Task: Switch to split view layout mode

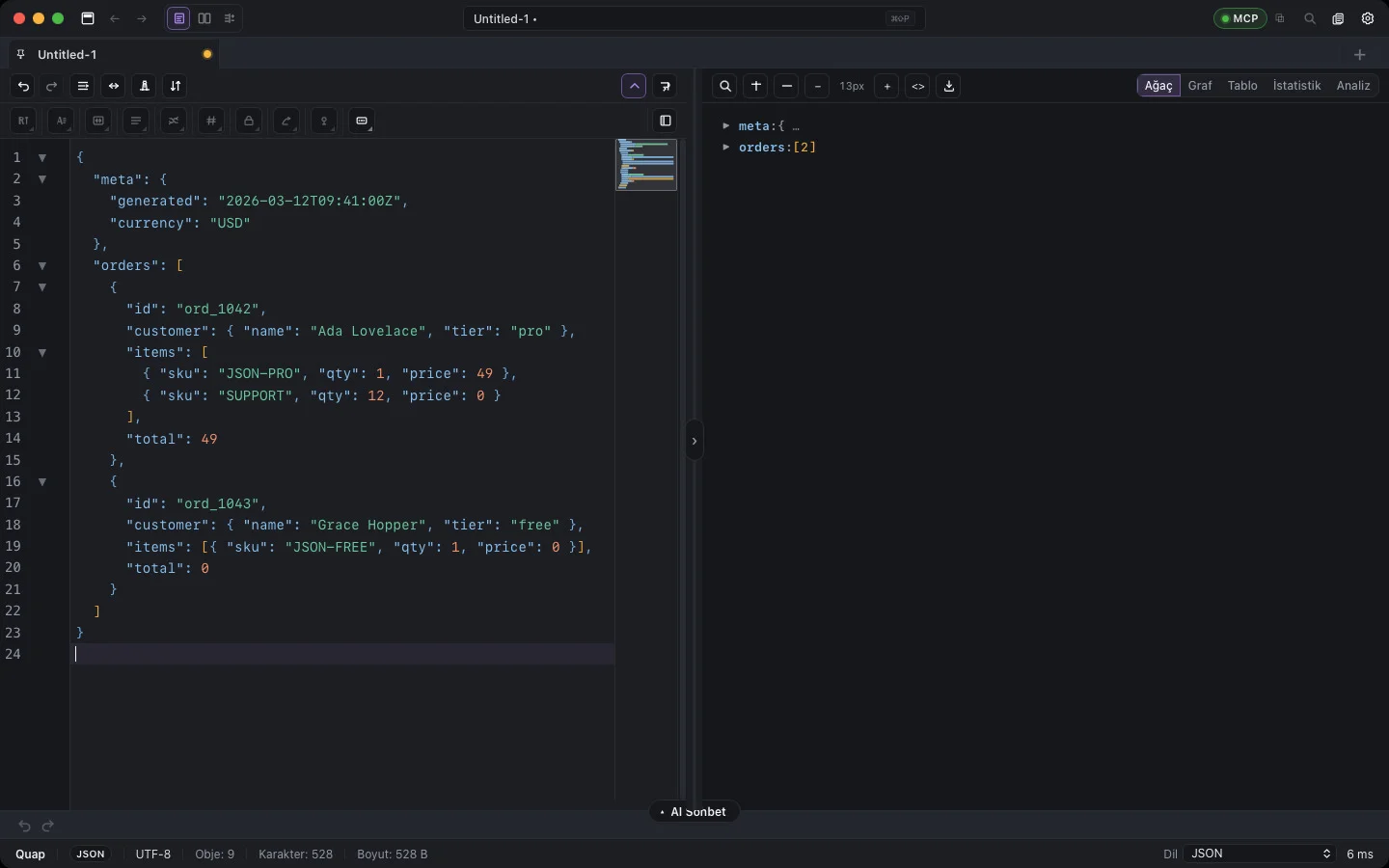Action: [x=204, y=18]
